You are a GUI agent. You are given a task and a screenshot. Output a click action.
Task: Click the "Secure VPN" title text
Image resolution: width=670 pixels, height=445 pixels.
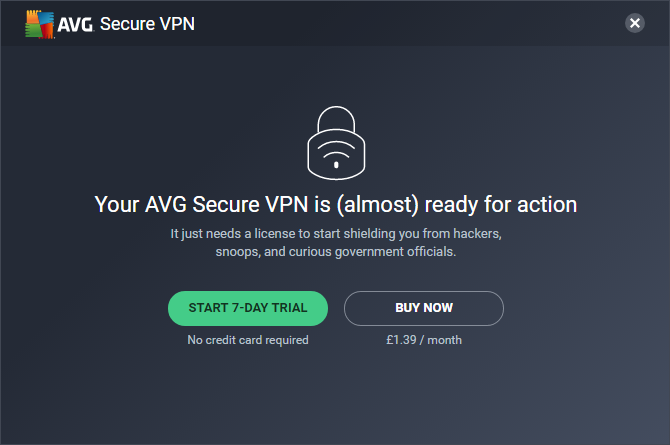coord(148,23)
